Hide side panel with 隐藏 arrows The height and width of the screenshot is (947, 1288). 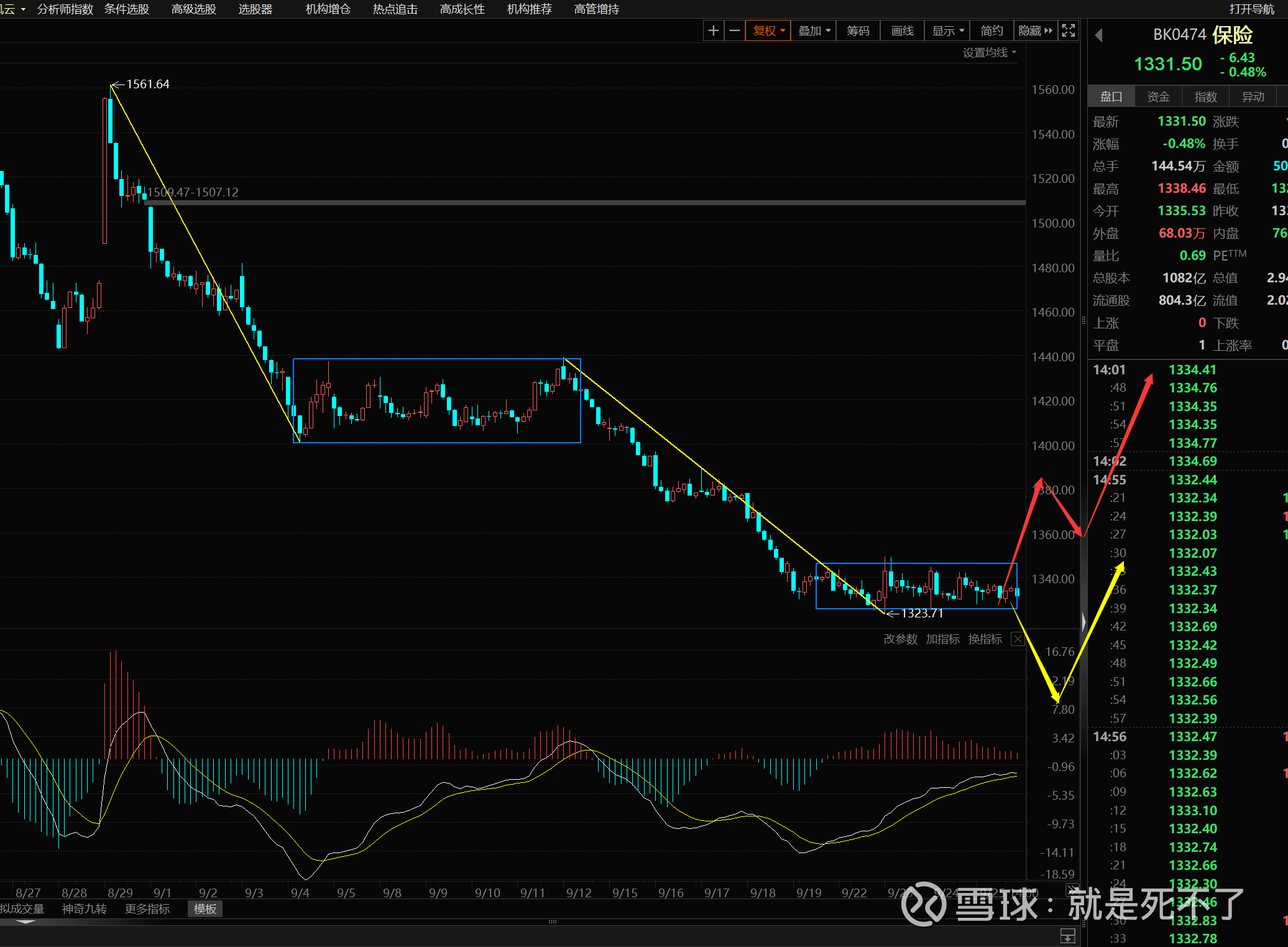1036,30
